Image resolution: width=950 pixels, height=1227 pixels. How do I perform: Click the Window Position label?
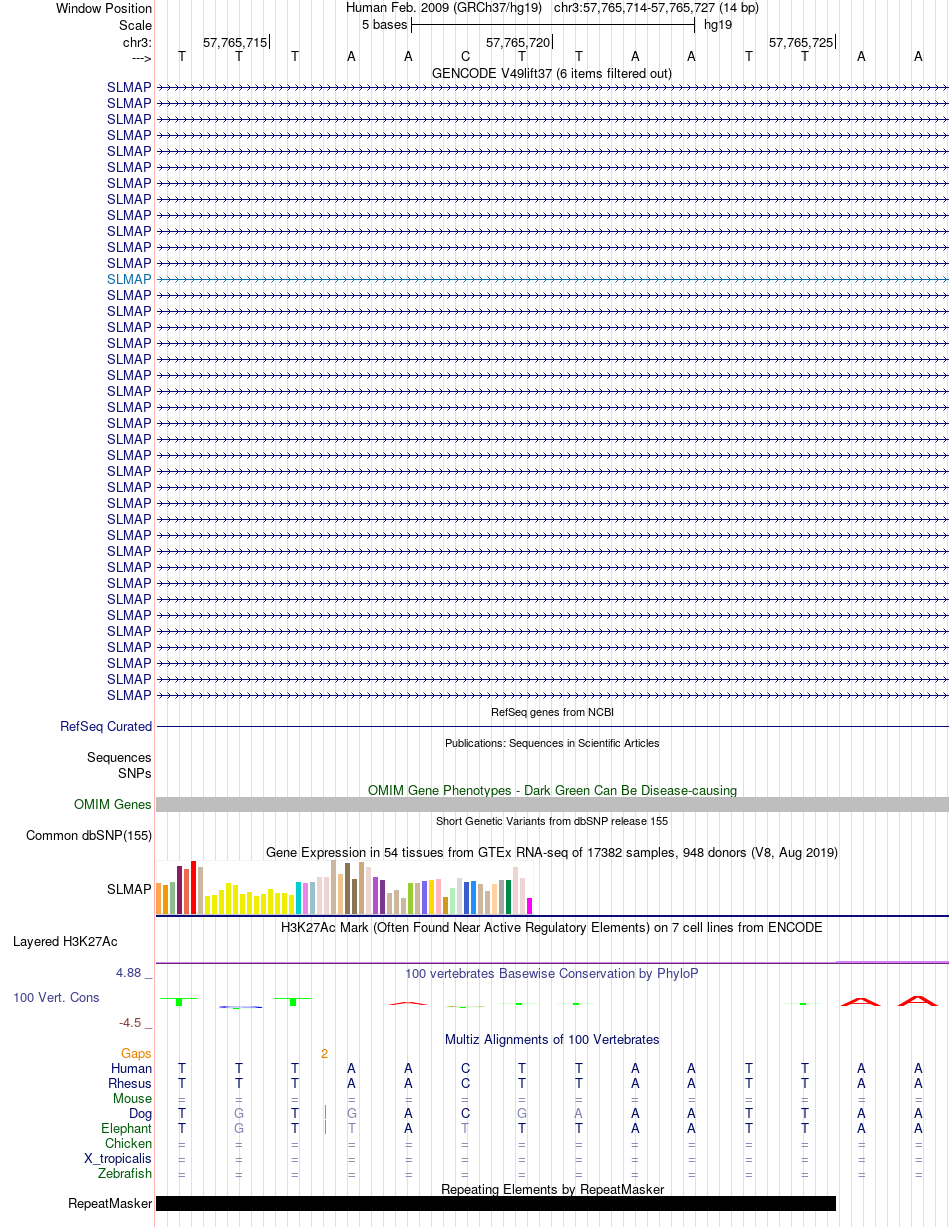104,8
